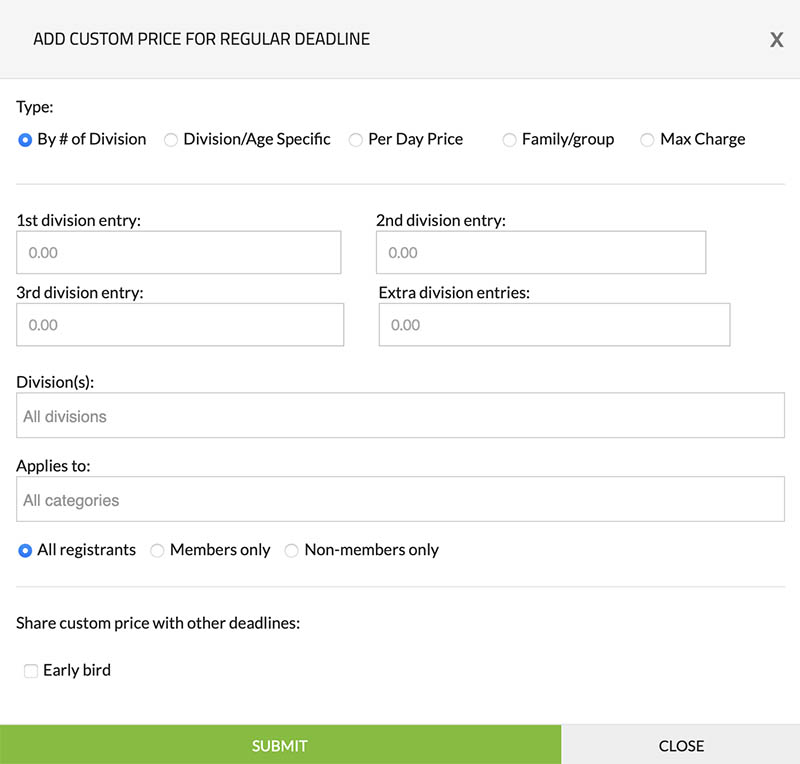Viewport: 800px width, 764px height.
Task: Select the Non-members only option
Action: (292, 550)
